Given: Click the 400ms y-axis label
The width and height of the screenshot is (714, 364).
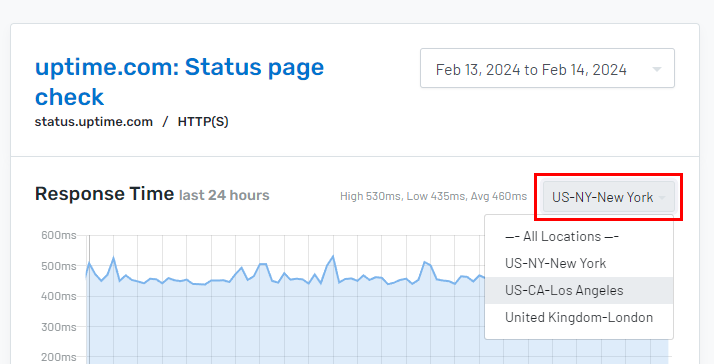Looking at the screenshot, I should [59, 297].
